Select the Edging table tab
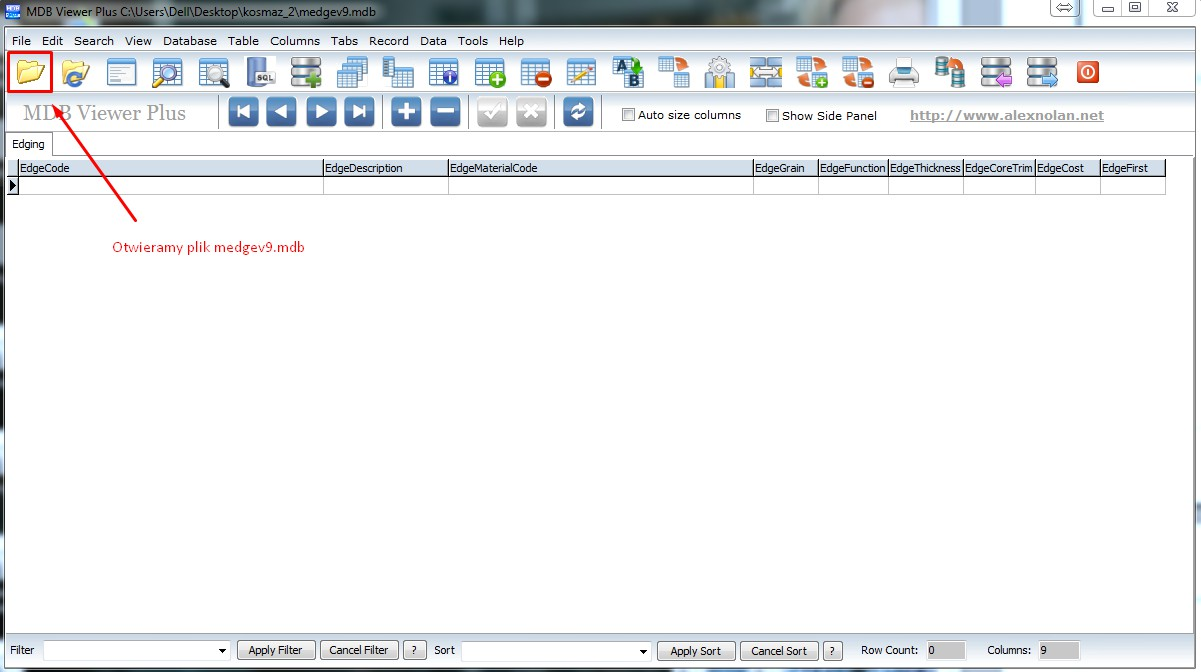The width and height of the screenshot is (1201, 672). (x=28, y=145)
